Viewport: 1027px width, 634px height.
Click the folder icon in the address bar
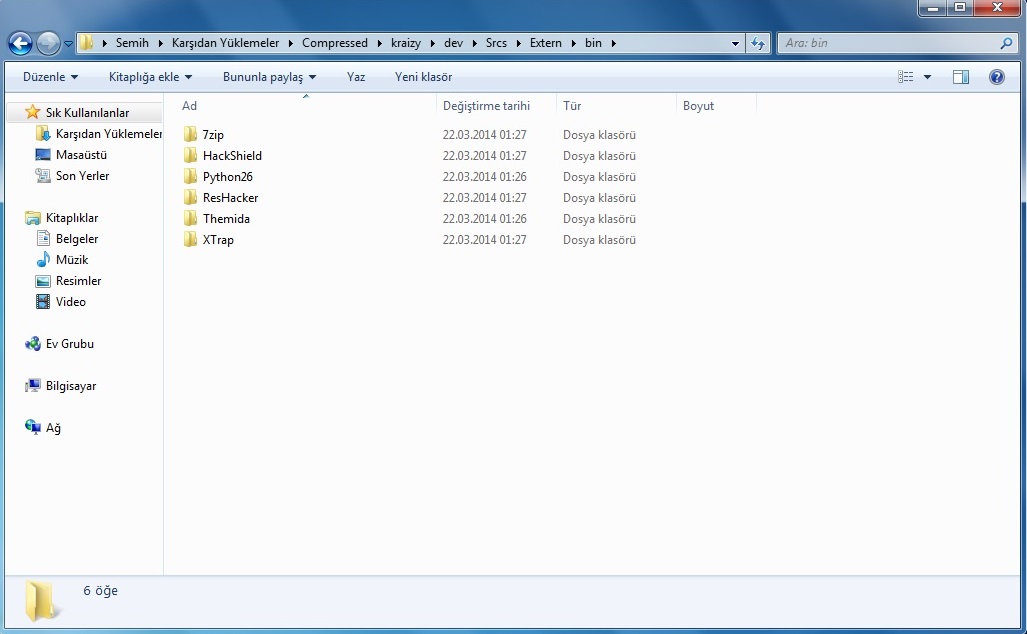[x=86, y=43]
